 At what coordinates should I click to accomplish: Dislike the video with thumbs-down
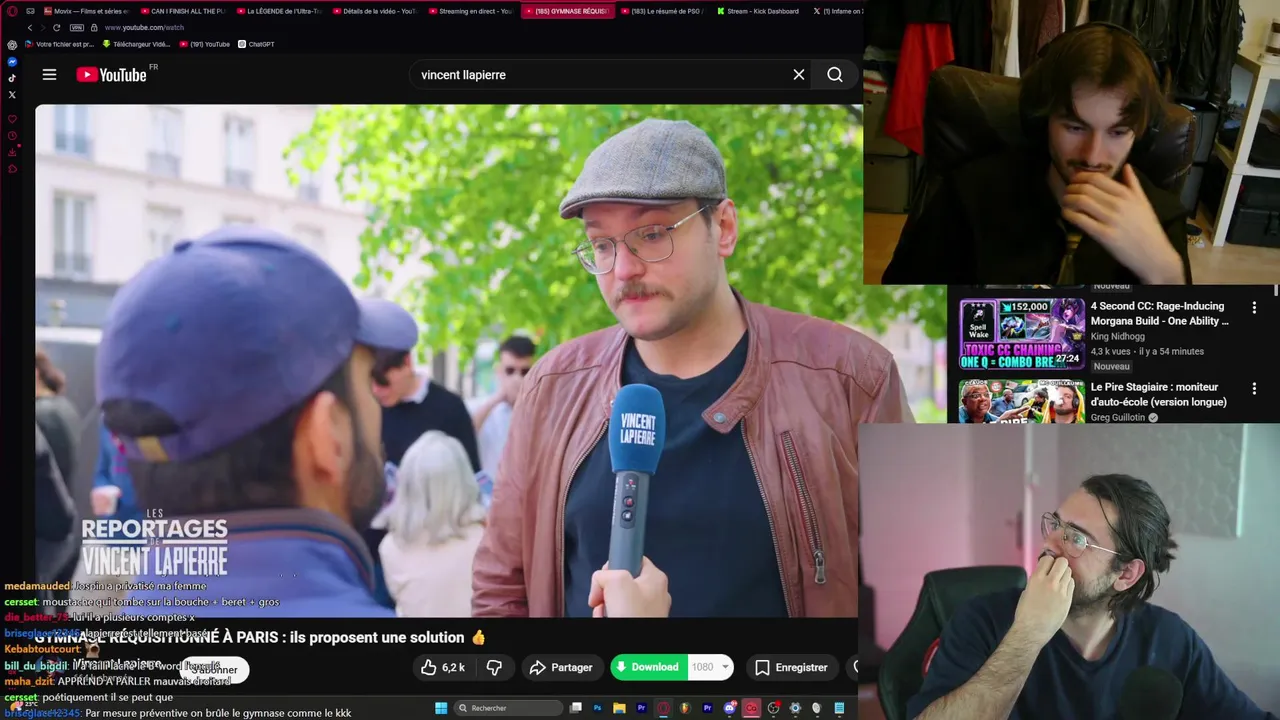click(x=494, y=667)
